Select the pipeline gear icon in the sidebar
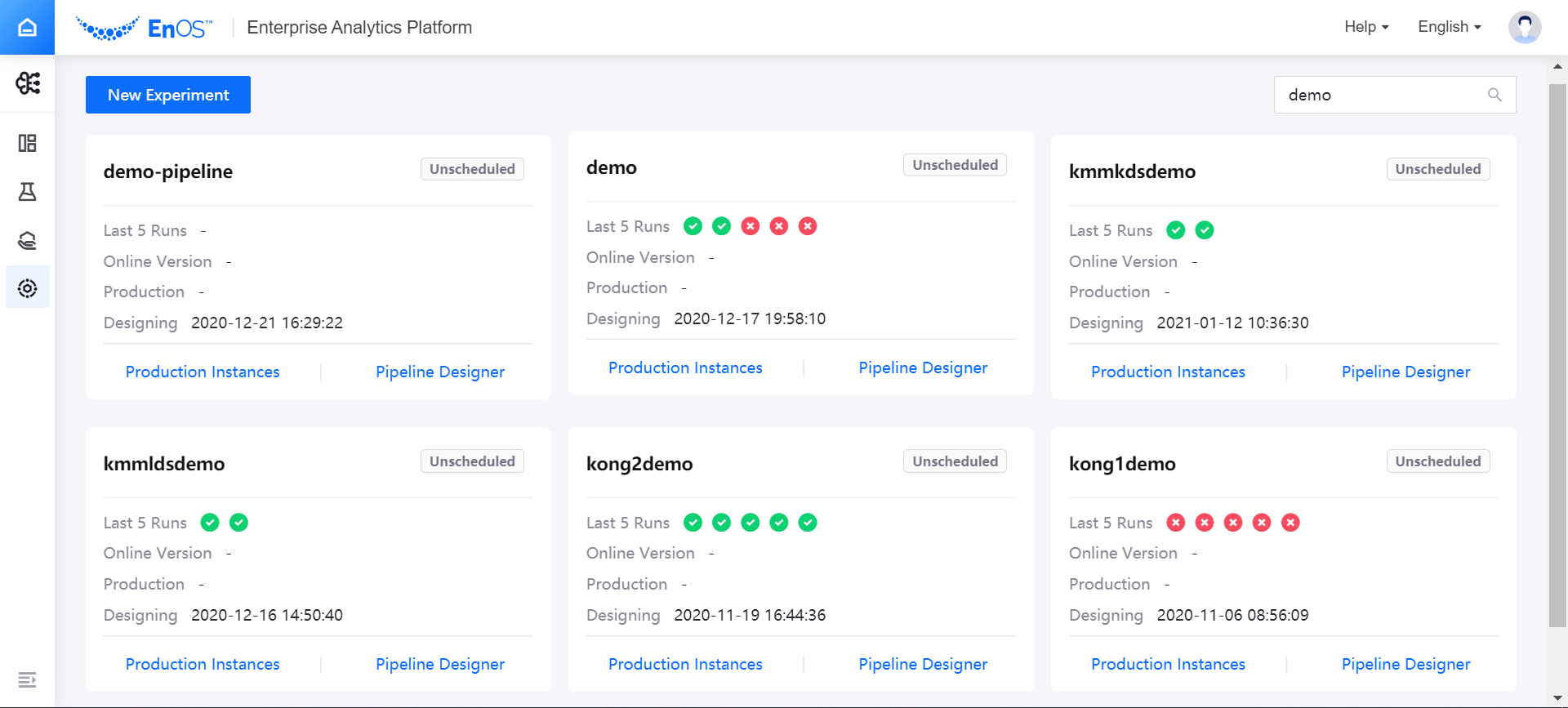This screenshot has height=708, width=1568. tap(28, 287)
